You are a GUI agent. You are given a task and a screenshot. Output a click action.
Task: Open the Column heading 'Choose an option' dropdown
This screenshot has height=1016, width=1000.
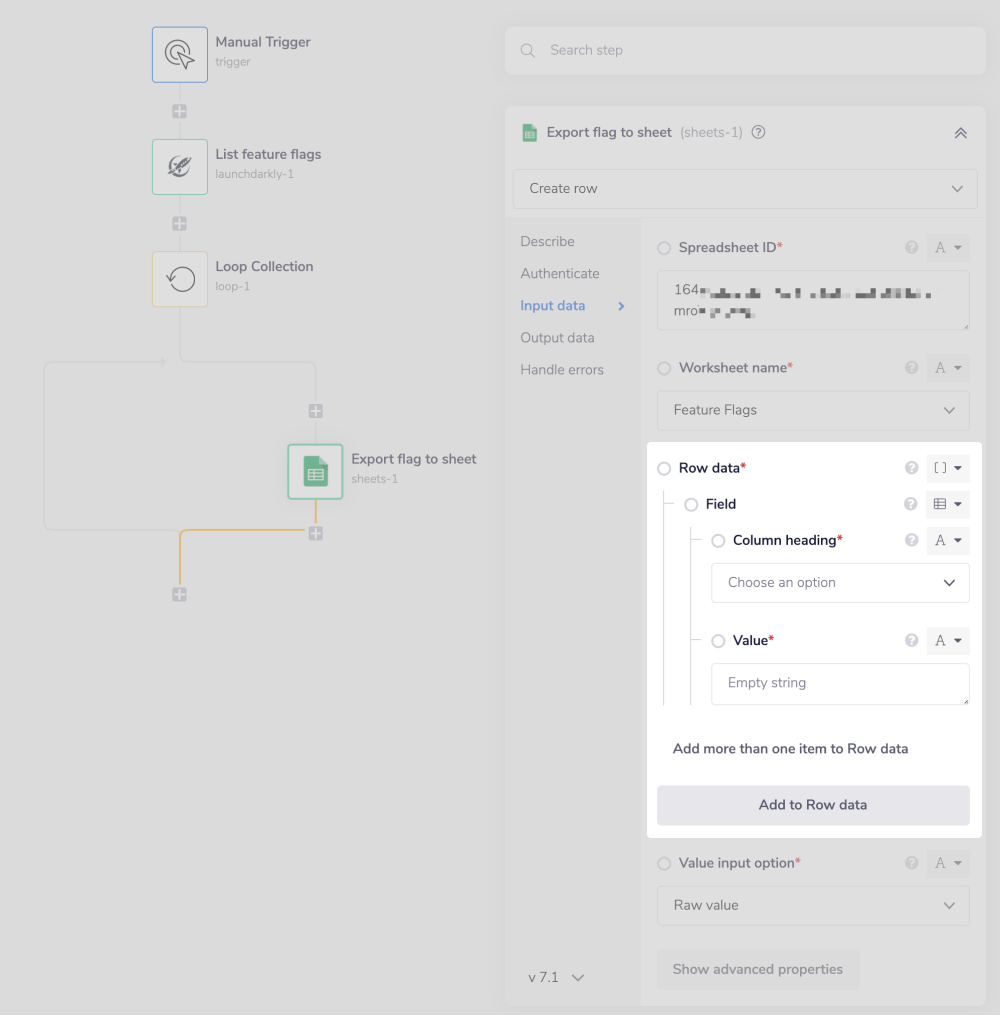840,583
